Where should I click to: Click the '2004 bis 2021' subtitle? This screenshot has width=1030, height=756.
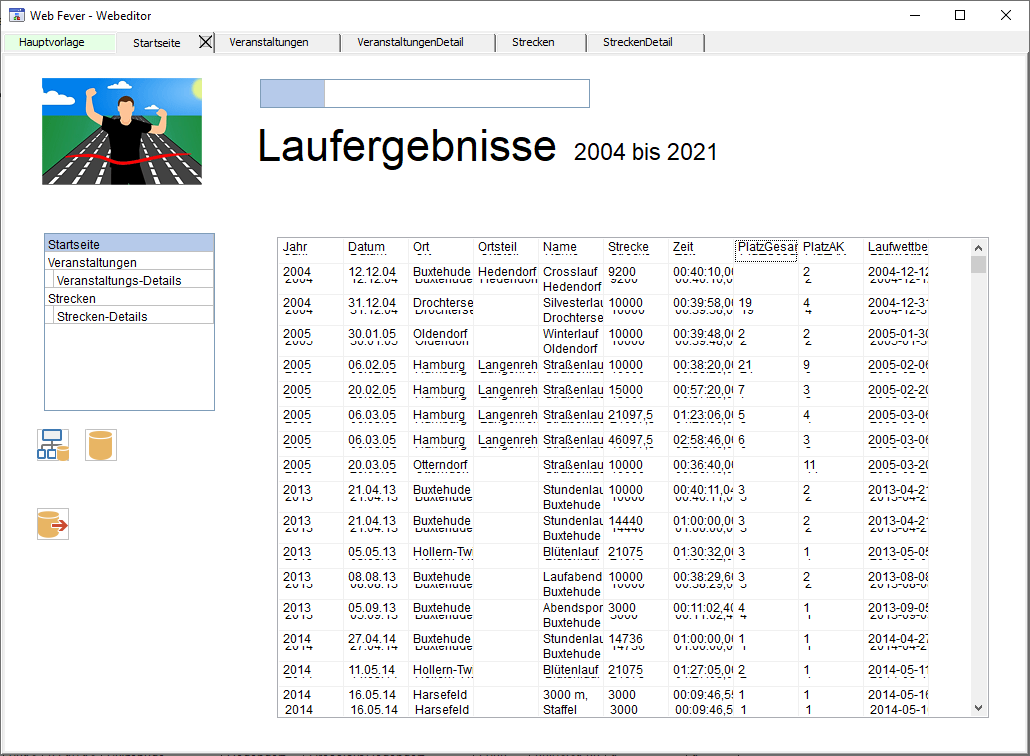pos(645,152)
